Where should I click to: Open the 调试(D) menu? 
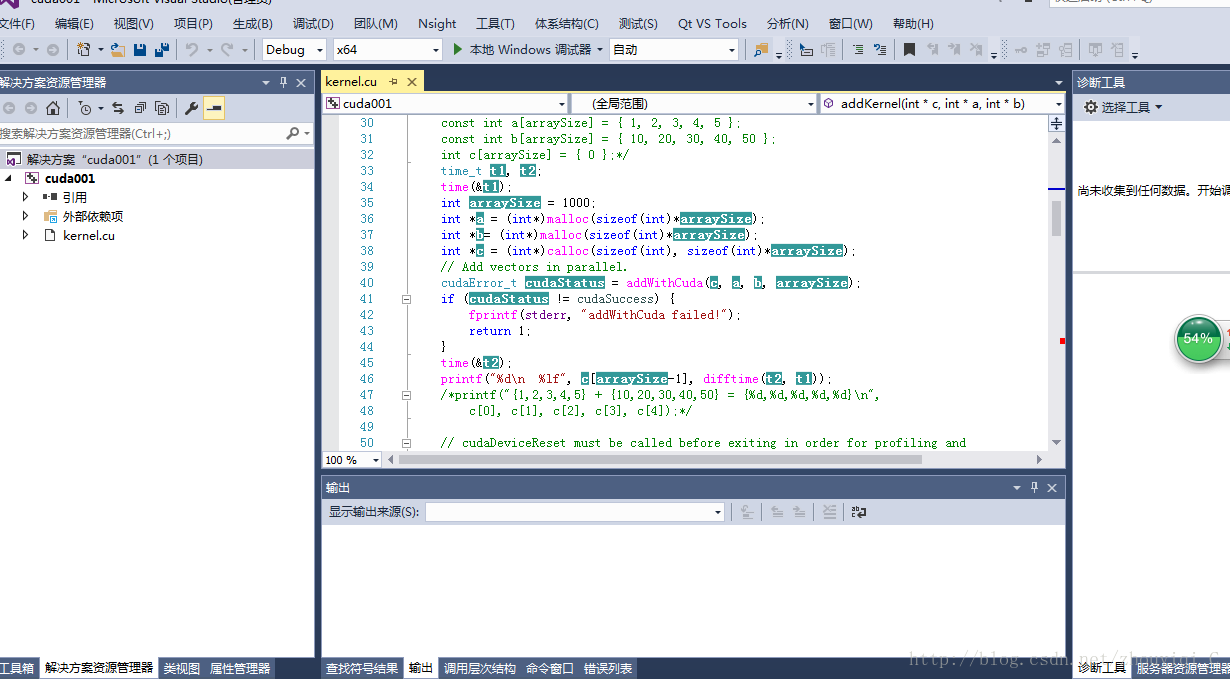313,23
